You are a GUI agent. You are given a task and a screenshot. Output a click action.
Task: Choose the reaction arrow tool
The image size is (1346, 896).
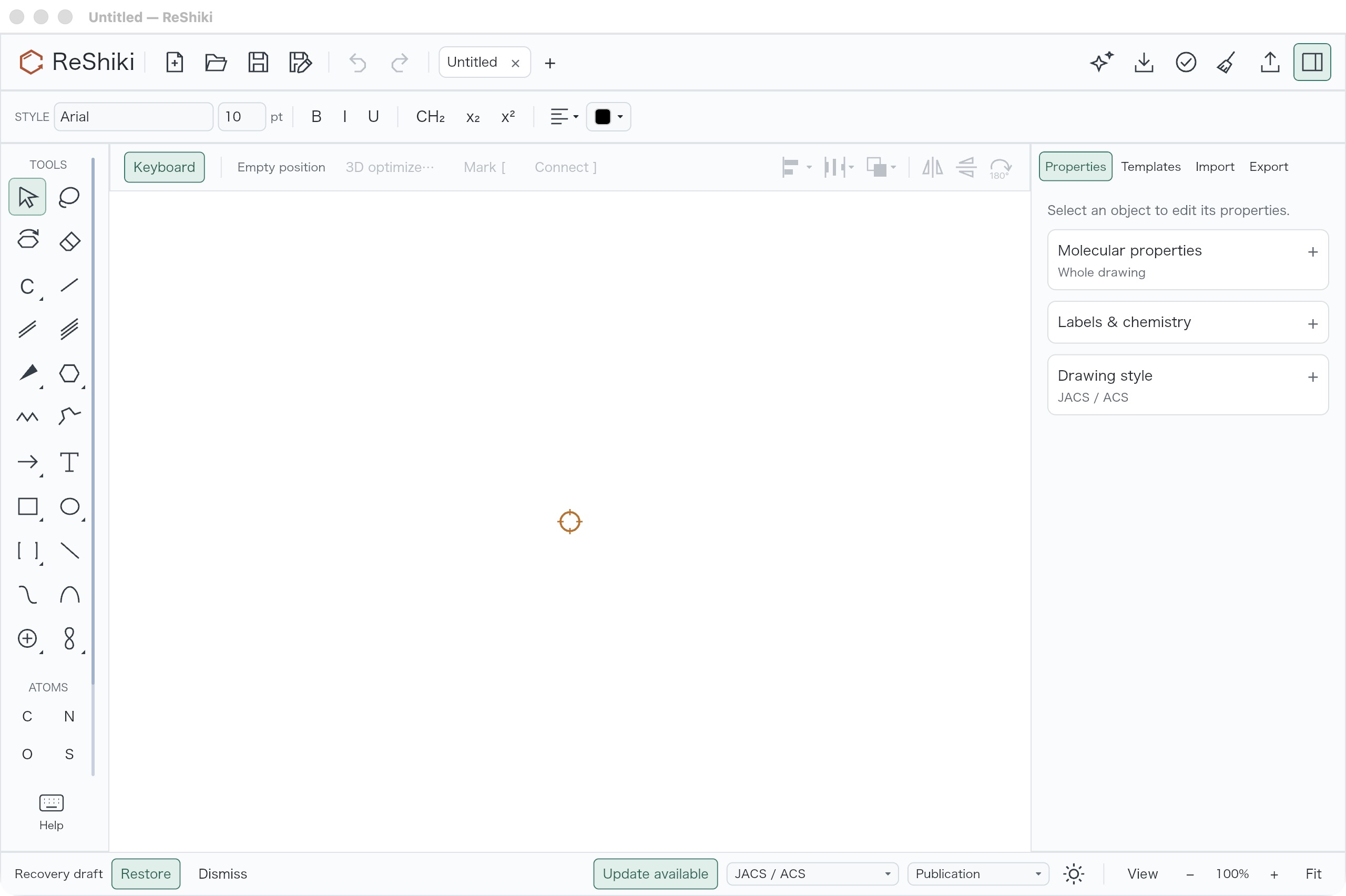27,462
